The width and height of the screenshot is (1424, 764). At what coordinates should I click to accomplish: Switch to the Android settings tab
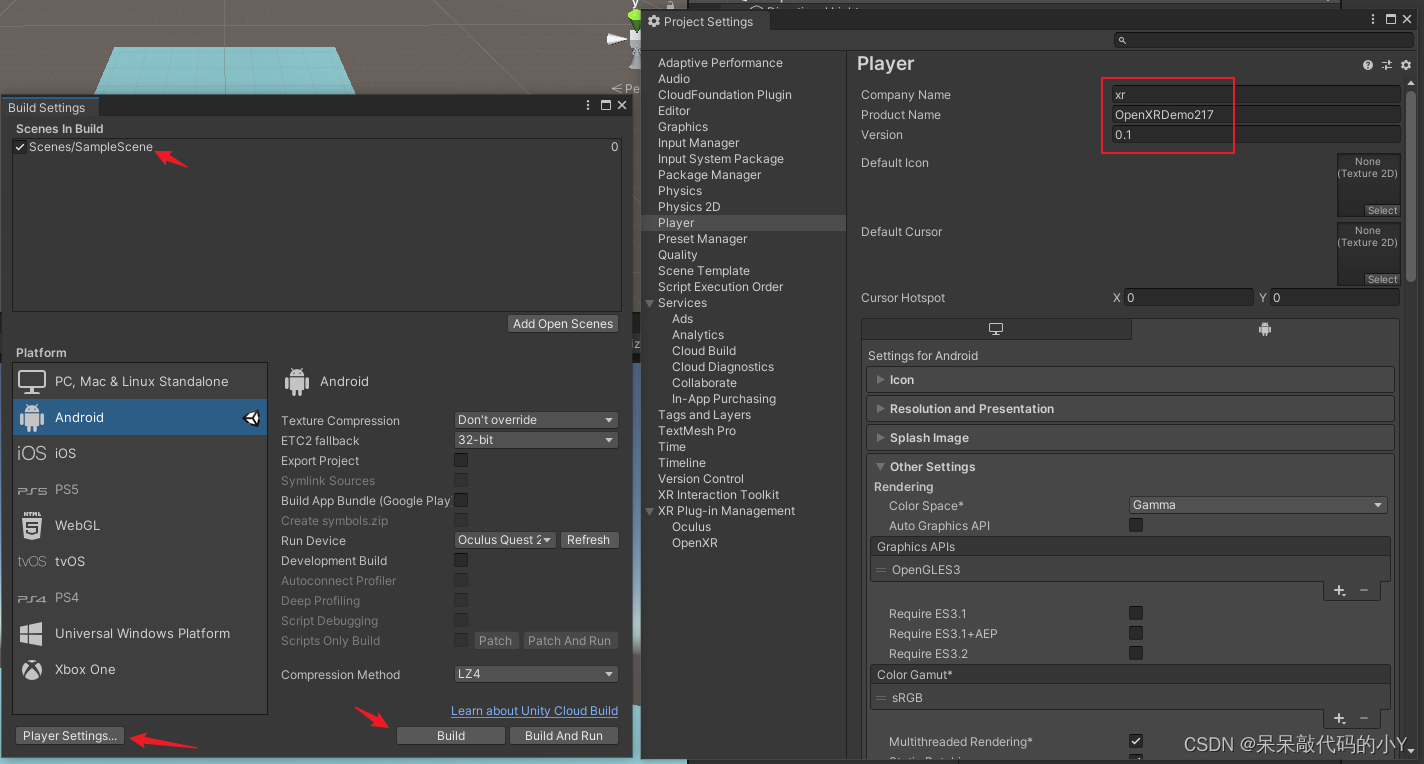(x=1264, y=329)
